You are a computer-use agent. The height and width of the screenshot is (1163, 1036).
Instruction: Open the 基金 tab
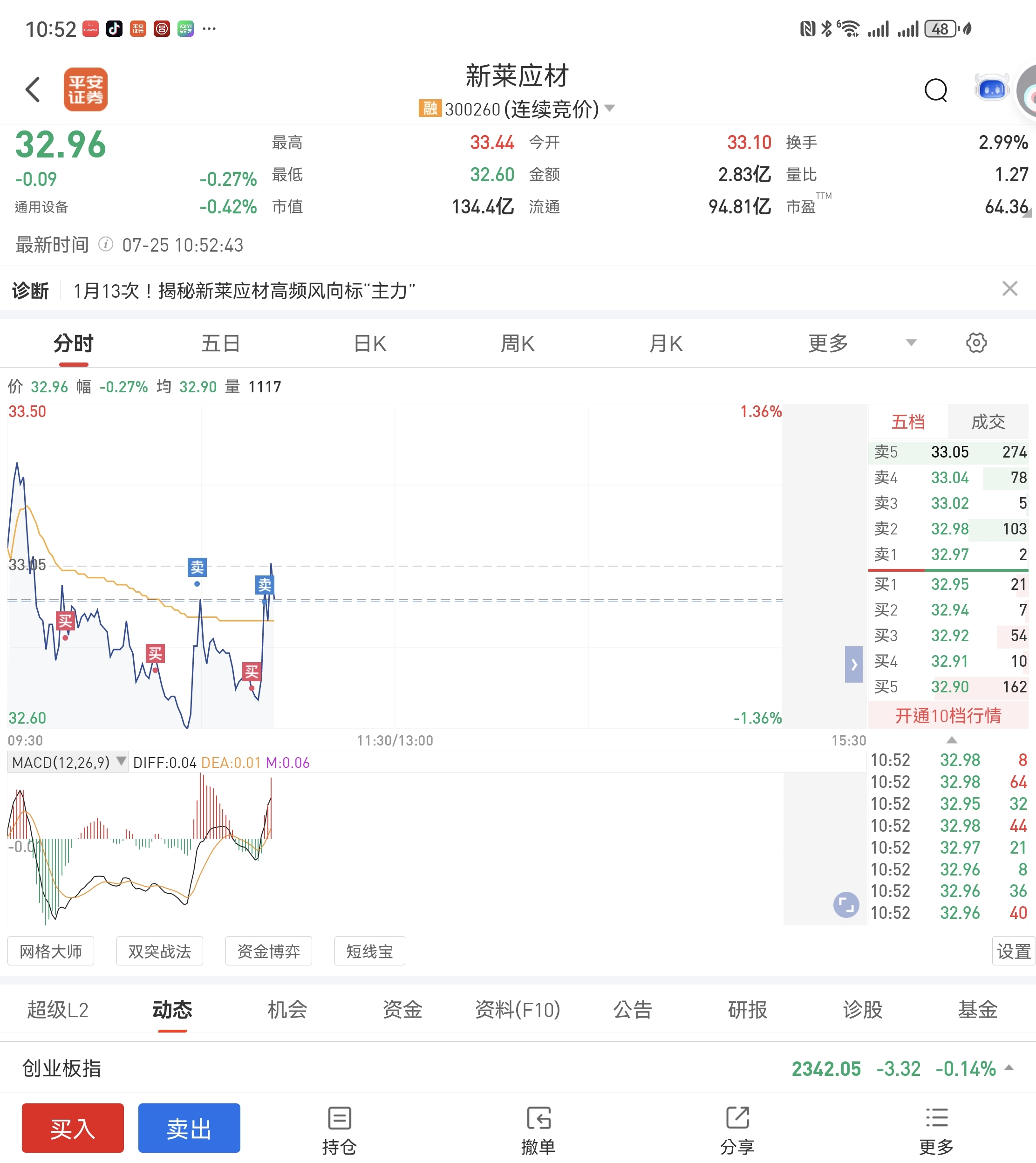point(977,1010)
